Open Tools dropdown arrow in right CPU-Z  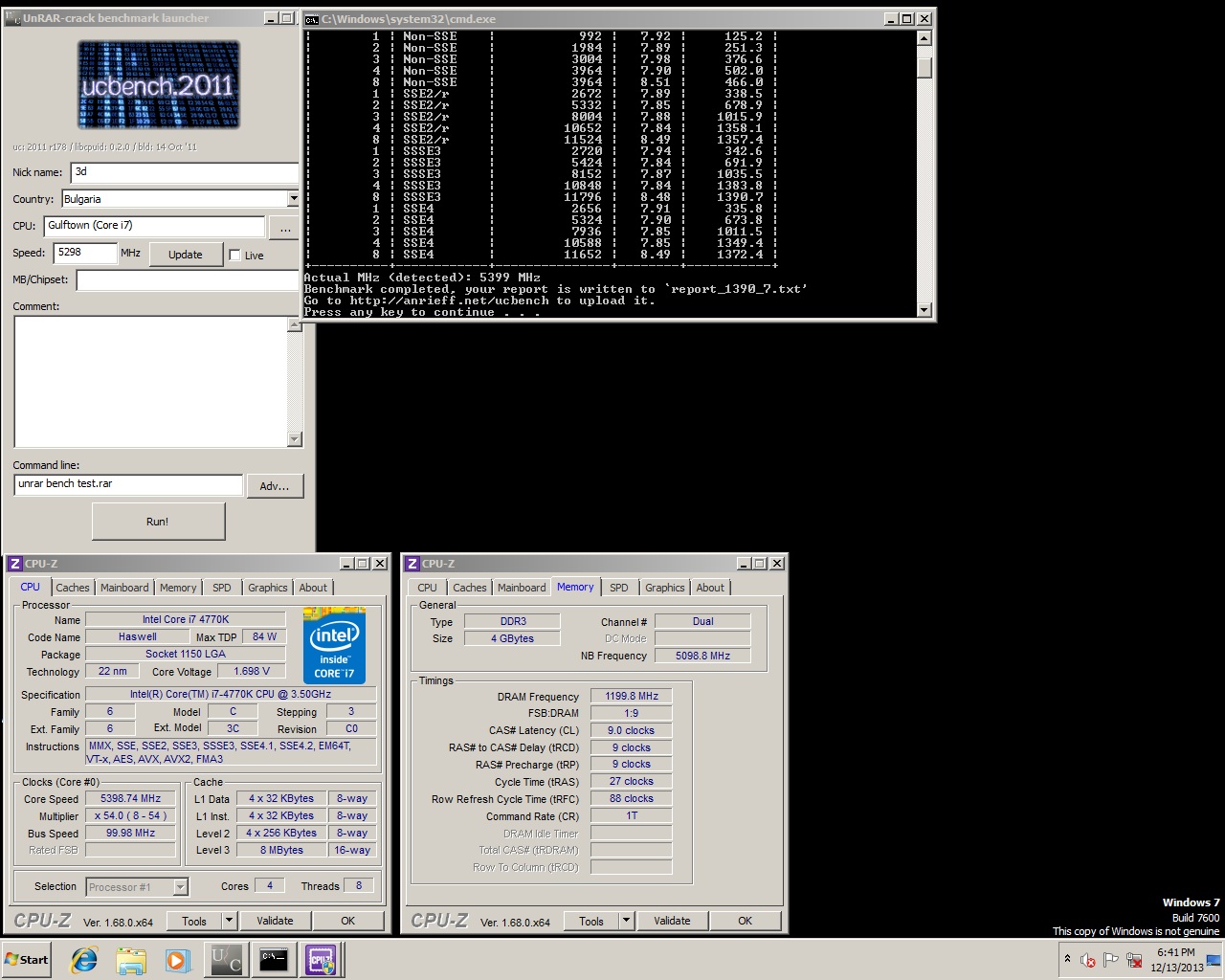coord(626,921)
